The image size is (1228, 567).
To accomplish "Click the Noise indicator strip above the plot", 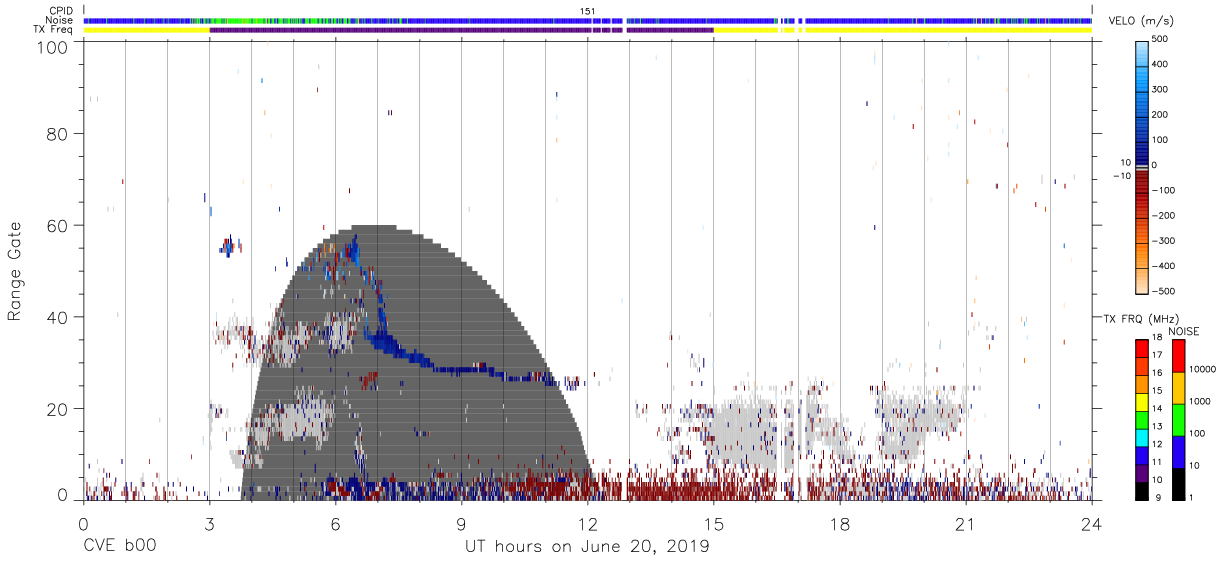I will [x=587, y=20].
